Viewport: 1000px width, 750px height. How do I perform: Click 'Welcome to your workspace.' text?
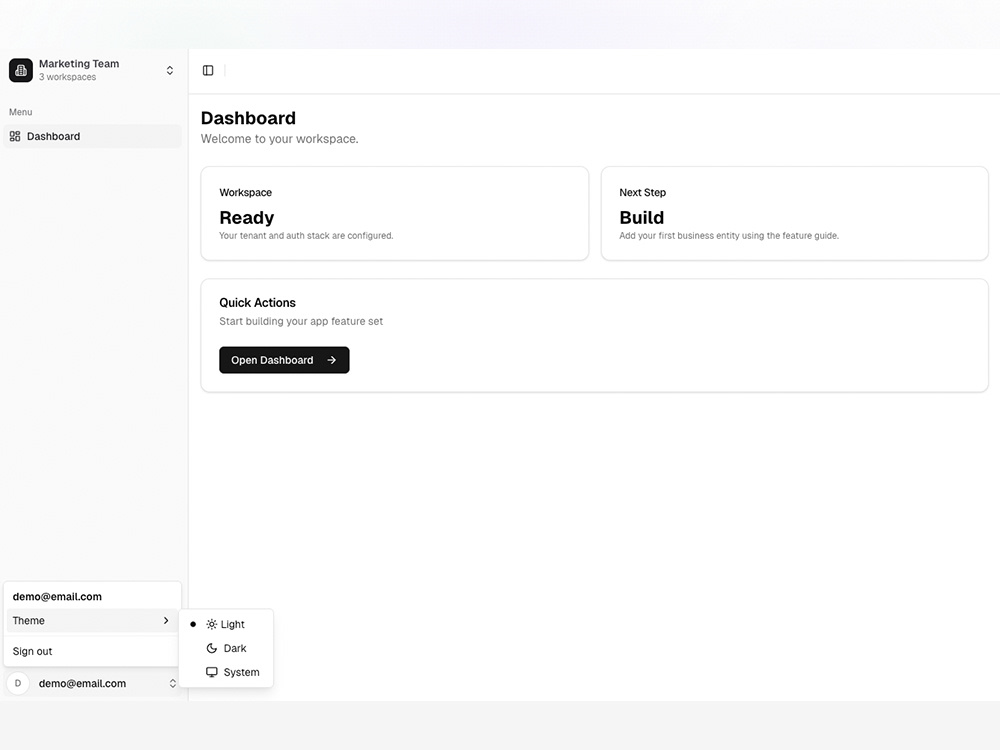click(279, 139)
